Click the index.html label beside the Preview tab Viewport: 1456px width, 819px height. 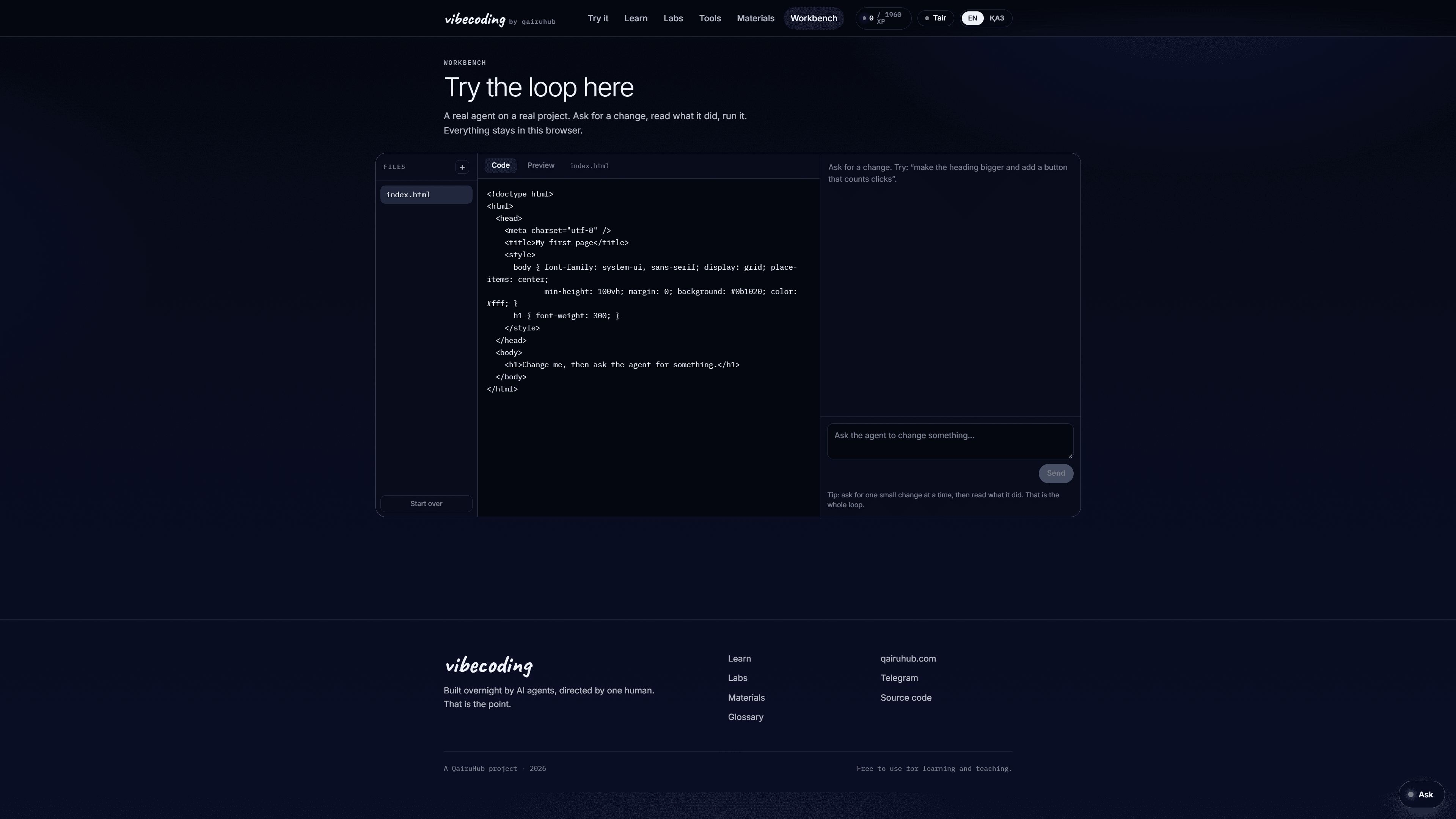[x=589, y=166]
